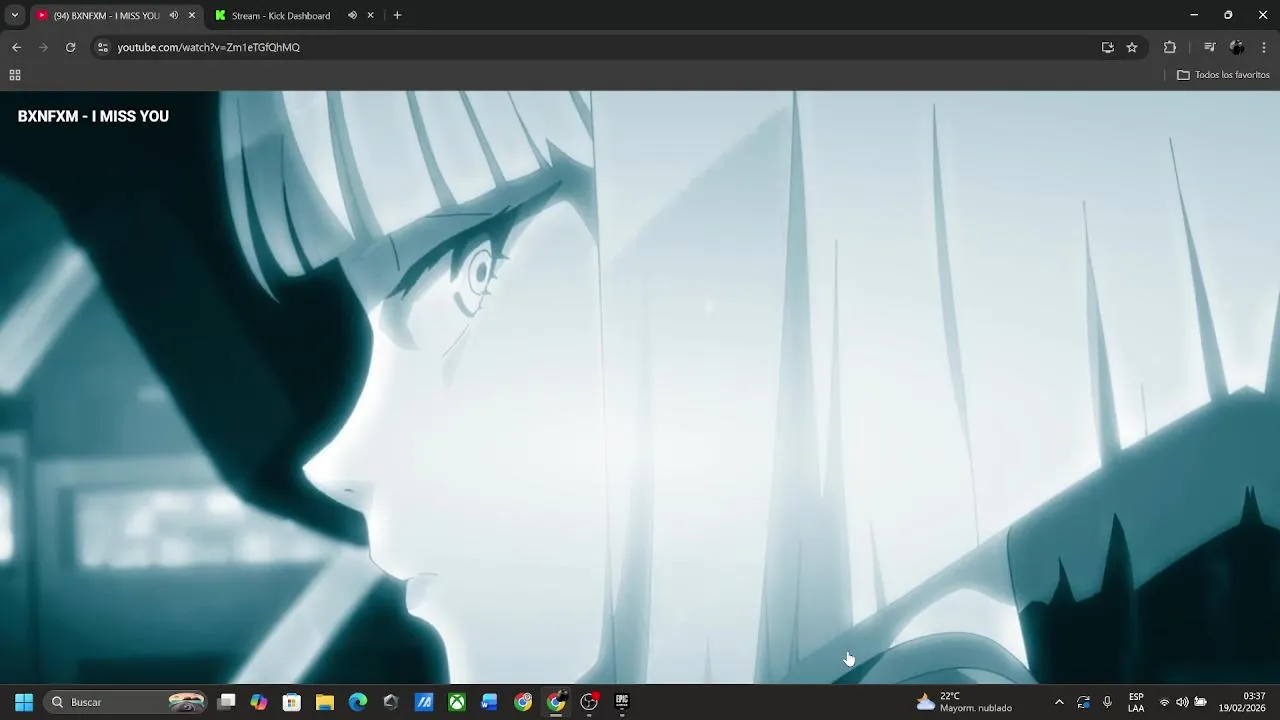Reload the YouTube page
This screenshot has height=720, width=1280.
pos(70,47)
